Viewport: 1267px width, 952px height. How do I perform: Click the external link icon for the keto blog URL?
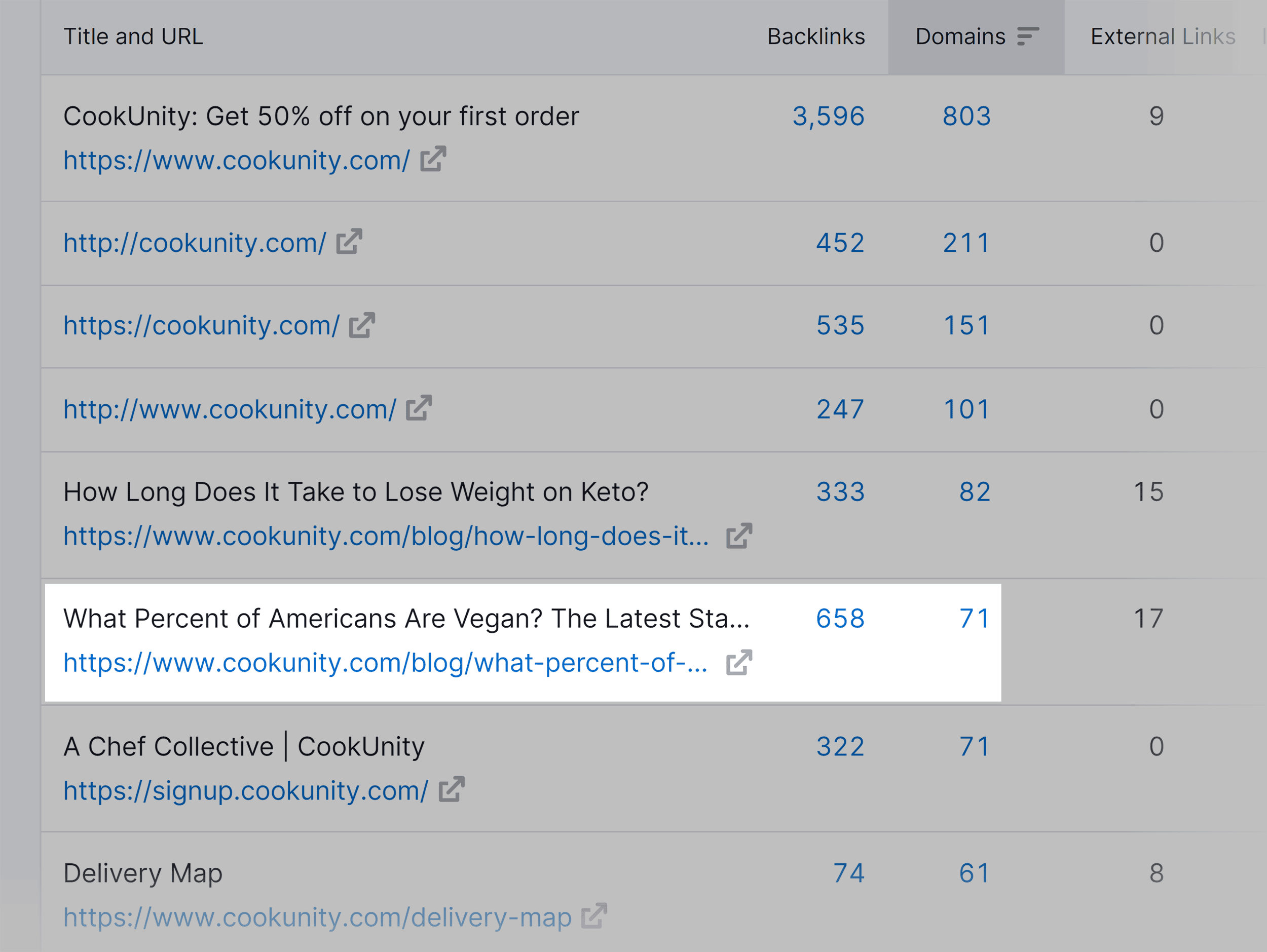point(739,536)
